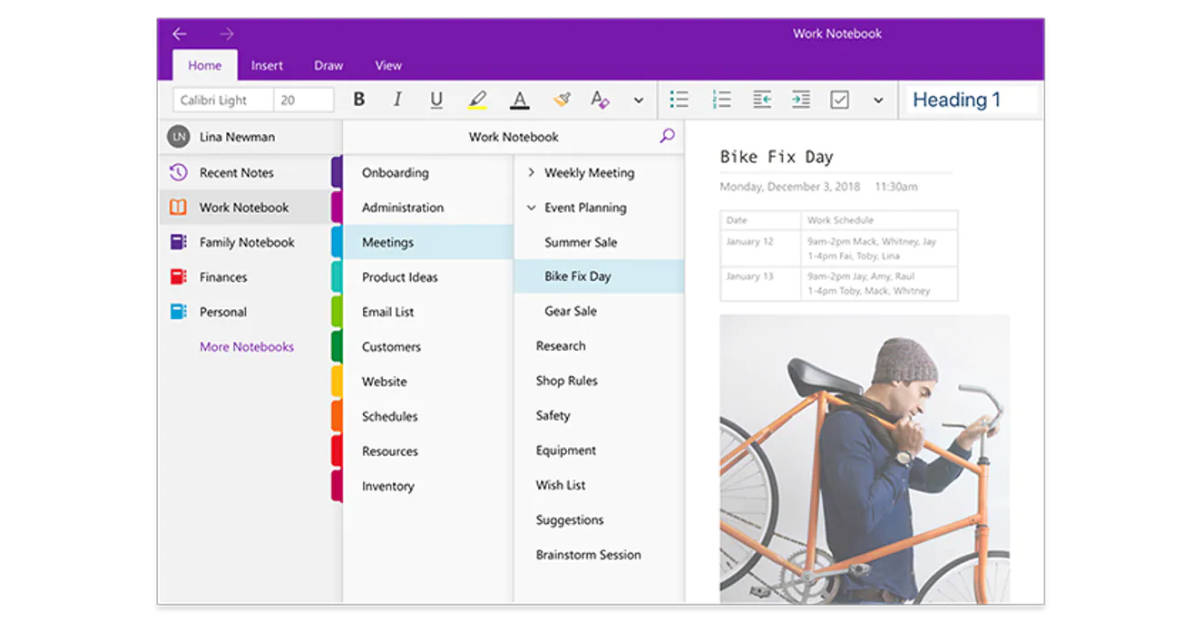Toggle underline formatting

436,99
